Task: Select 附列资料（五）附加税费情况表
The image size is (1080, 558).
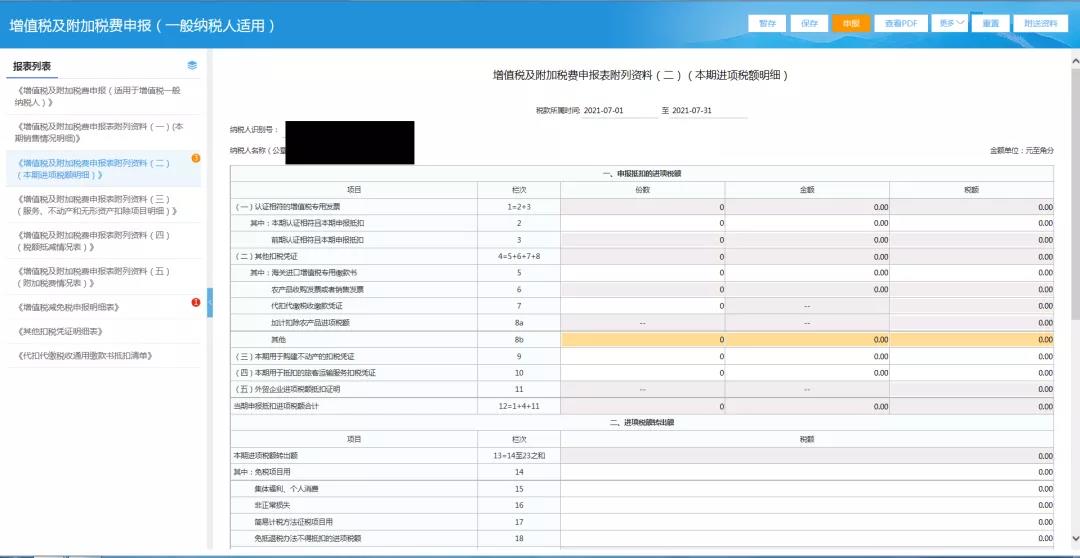Action: pos(98,277)
